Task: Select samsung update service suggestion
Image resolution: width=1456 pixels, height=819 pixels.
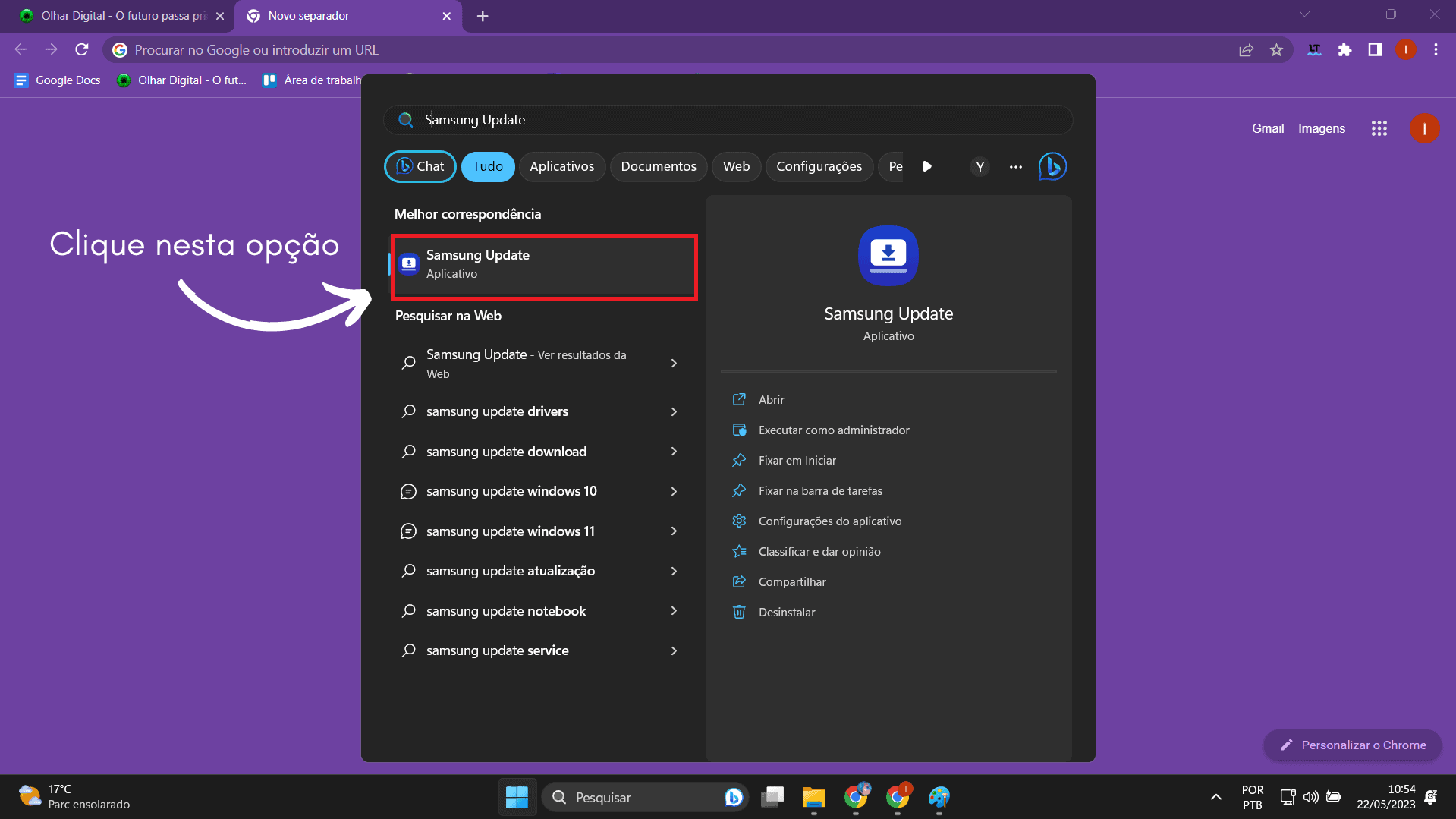Action: click(497, 650)
